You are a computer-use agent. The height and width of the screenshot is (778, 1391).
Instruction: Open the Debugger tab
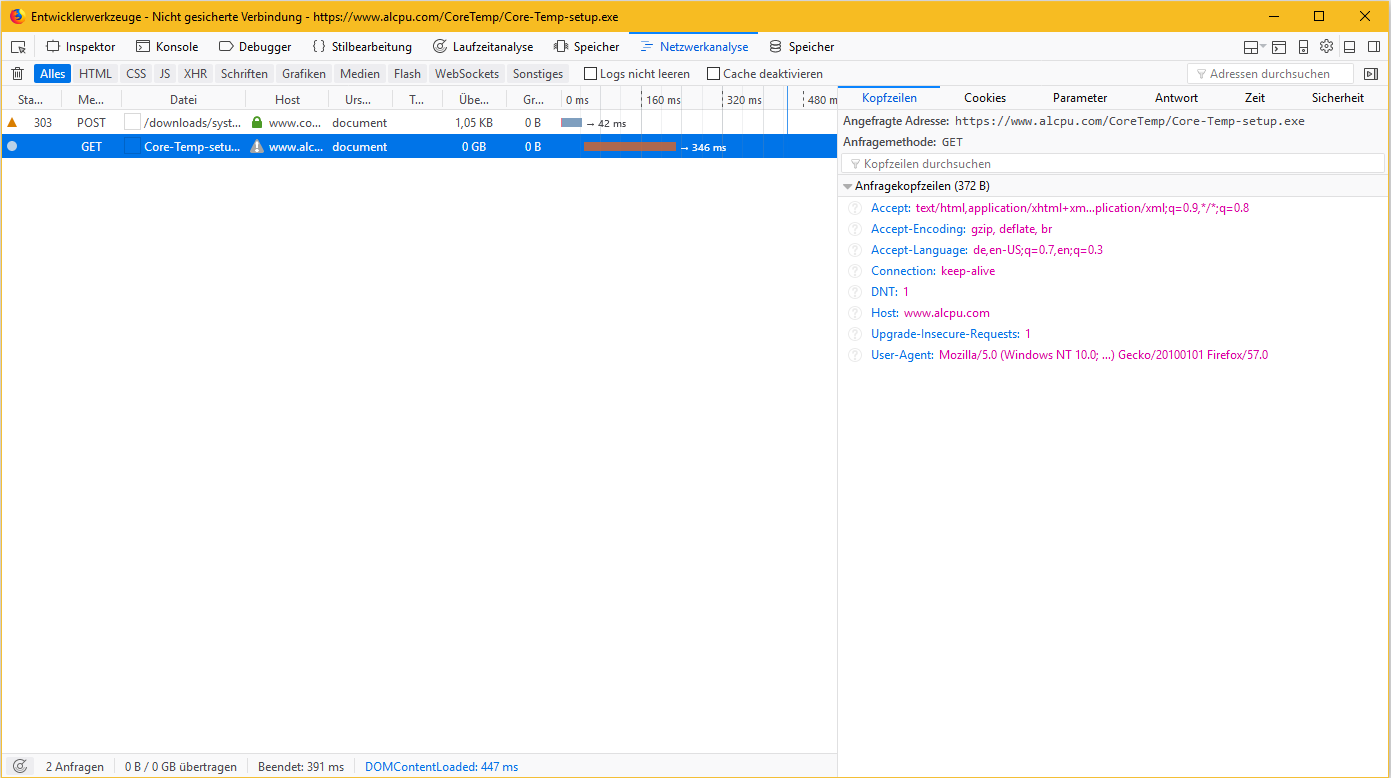255,47
